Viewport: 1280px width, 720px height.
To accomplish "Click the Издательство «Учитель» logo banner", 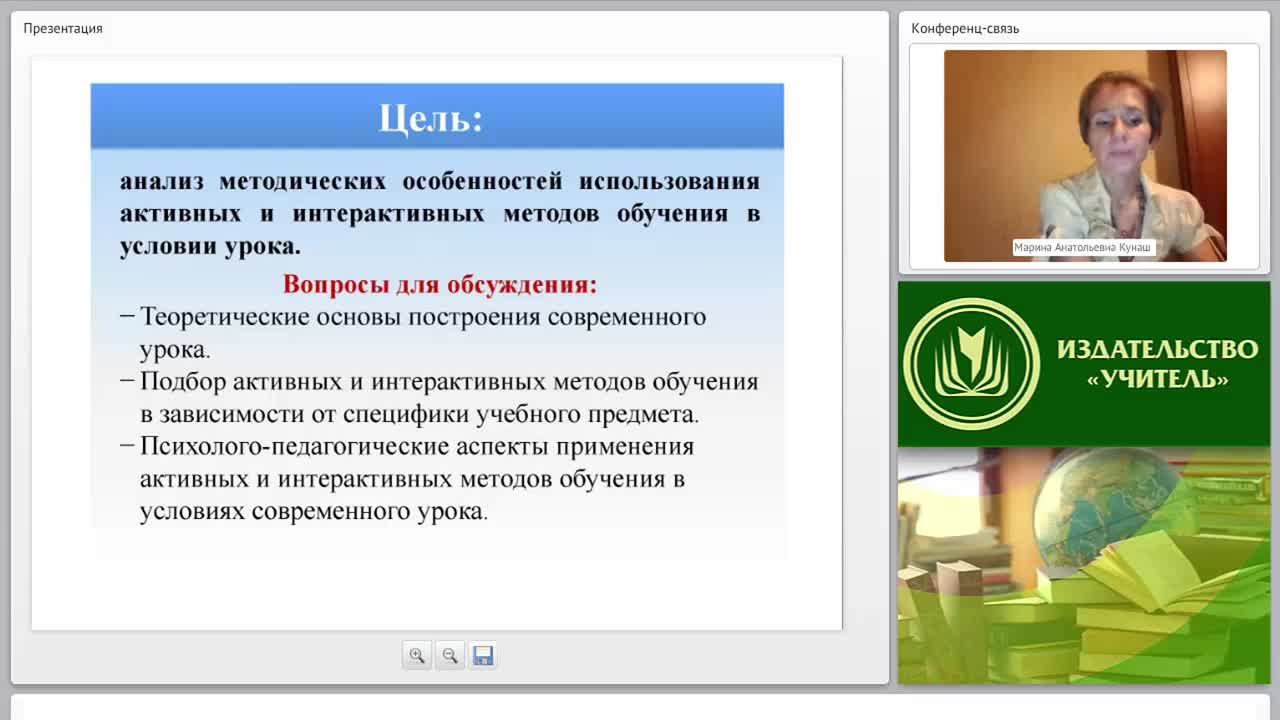I will pos(1084,364).
